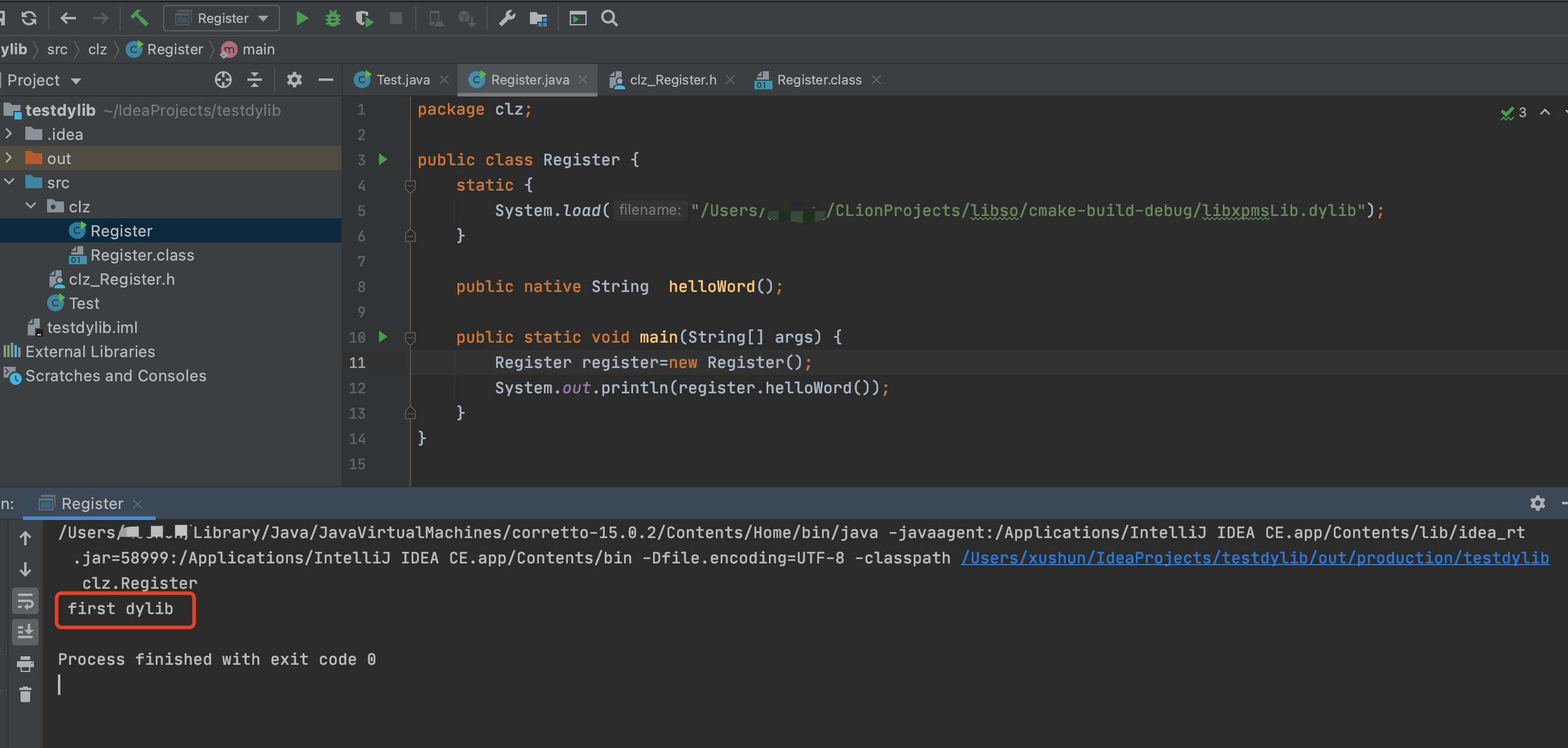Viewport: 1568px width, 748px height.
Task: Toggle scroll to end in console
Action: tap(25, 632)
